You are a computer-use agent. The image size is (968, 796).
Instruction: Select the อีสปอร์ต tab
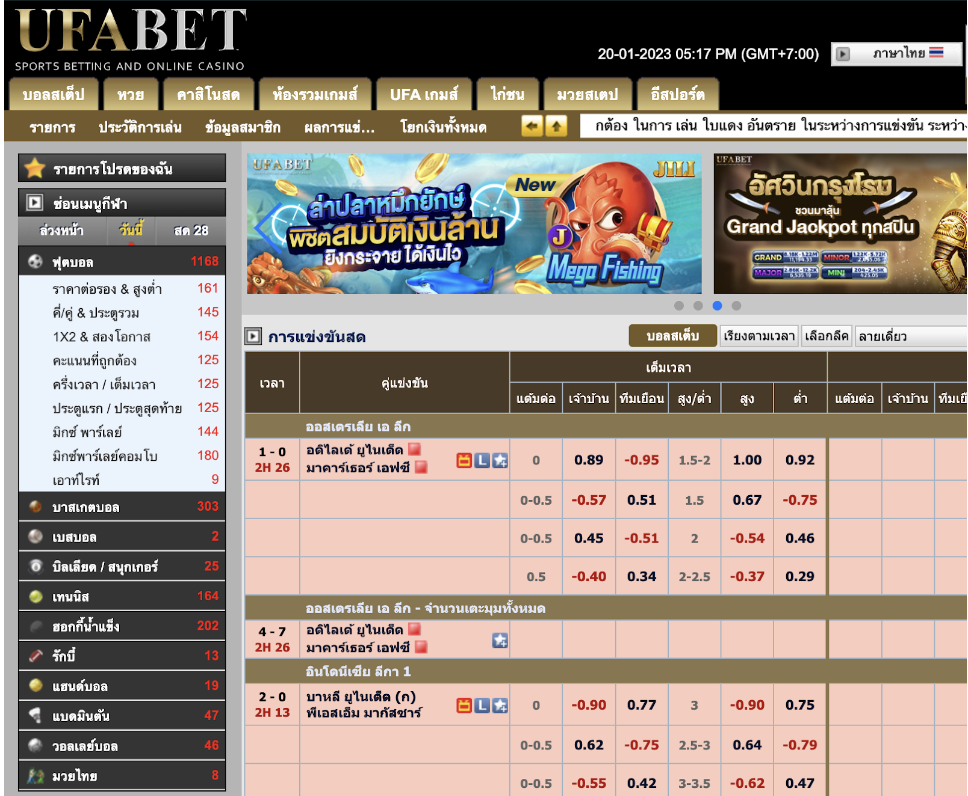coord(677,94)
